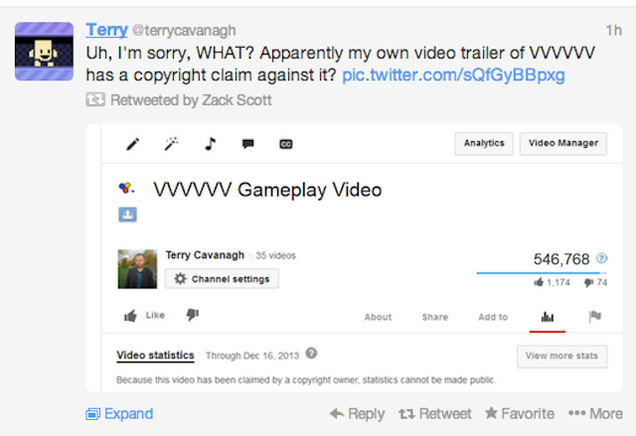The height and width of the screenshot is (436, 636).
Task: Open the More options menu on tweet
Action: pyautogui.click(x=595, y=414)
